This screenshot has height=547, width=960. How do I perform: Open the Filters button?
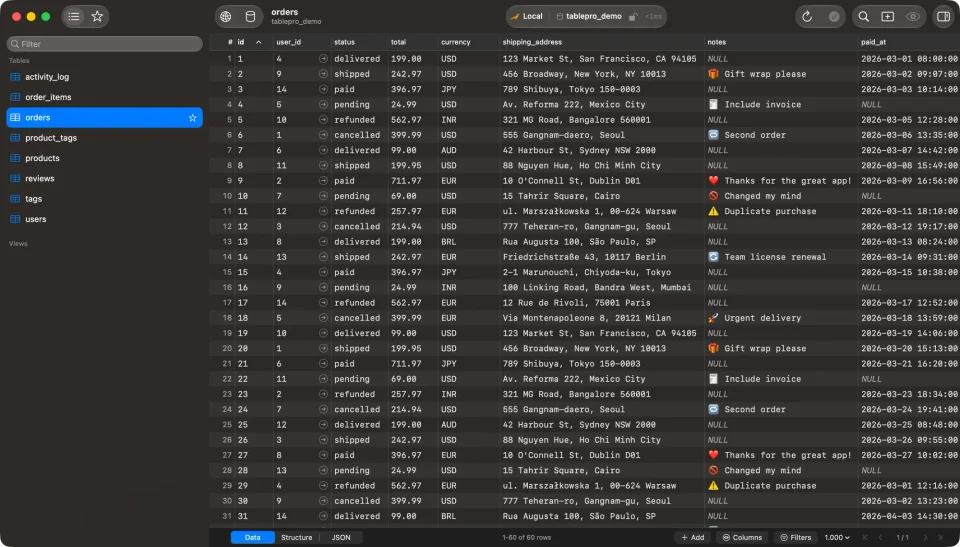pyautogui.click(x=796, y=537)
